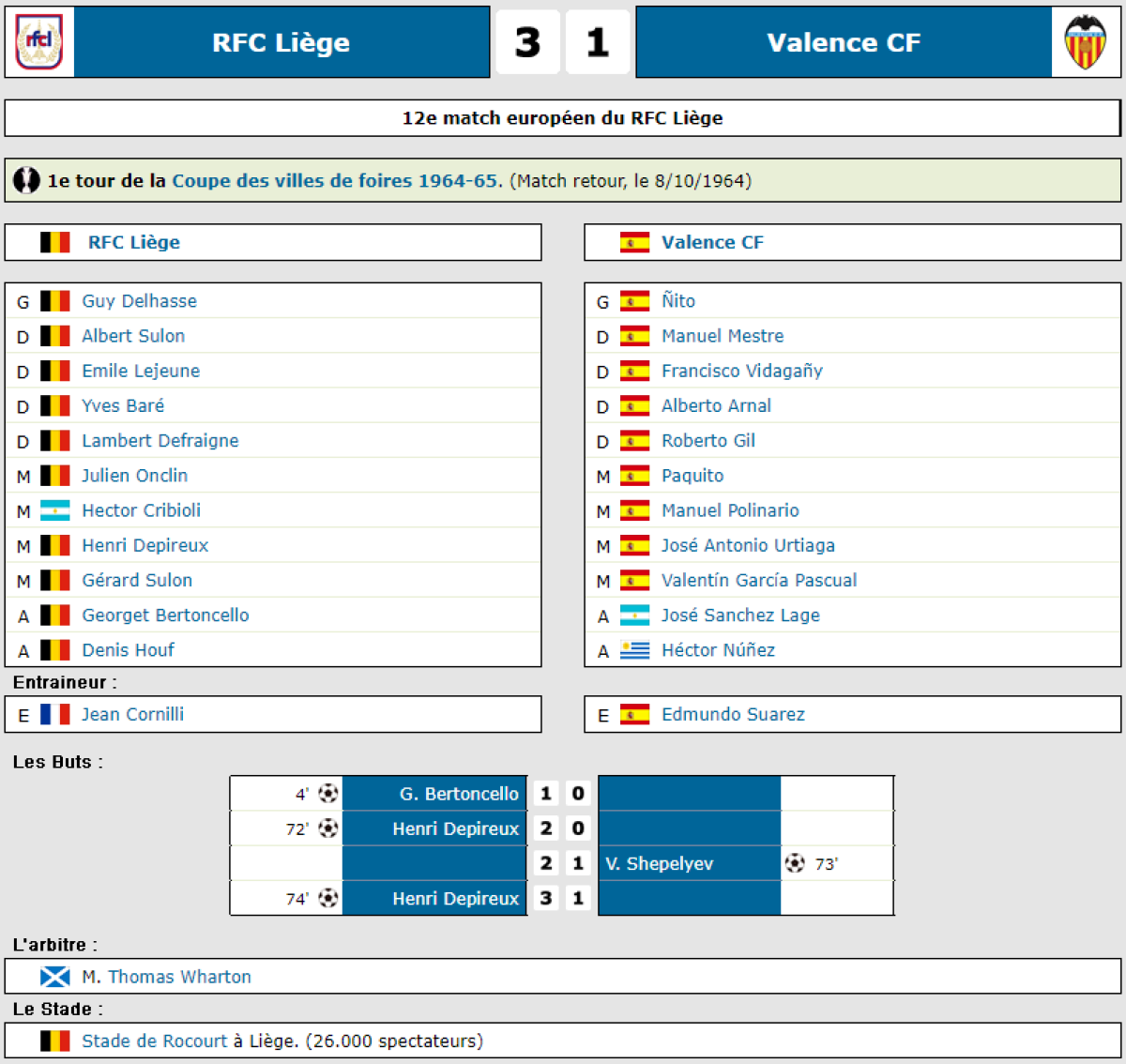The width and height of the screenshot is (1126, 1064).
Task: Click the Valence CF club crest
Action: pos(1086,42)
